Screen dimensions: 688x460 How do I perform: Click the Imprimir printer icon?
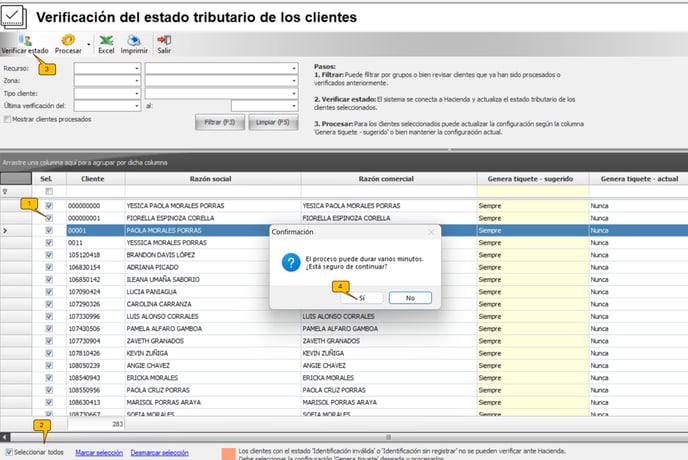(x=134, y=40)
